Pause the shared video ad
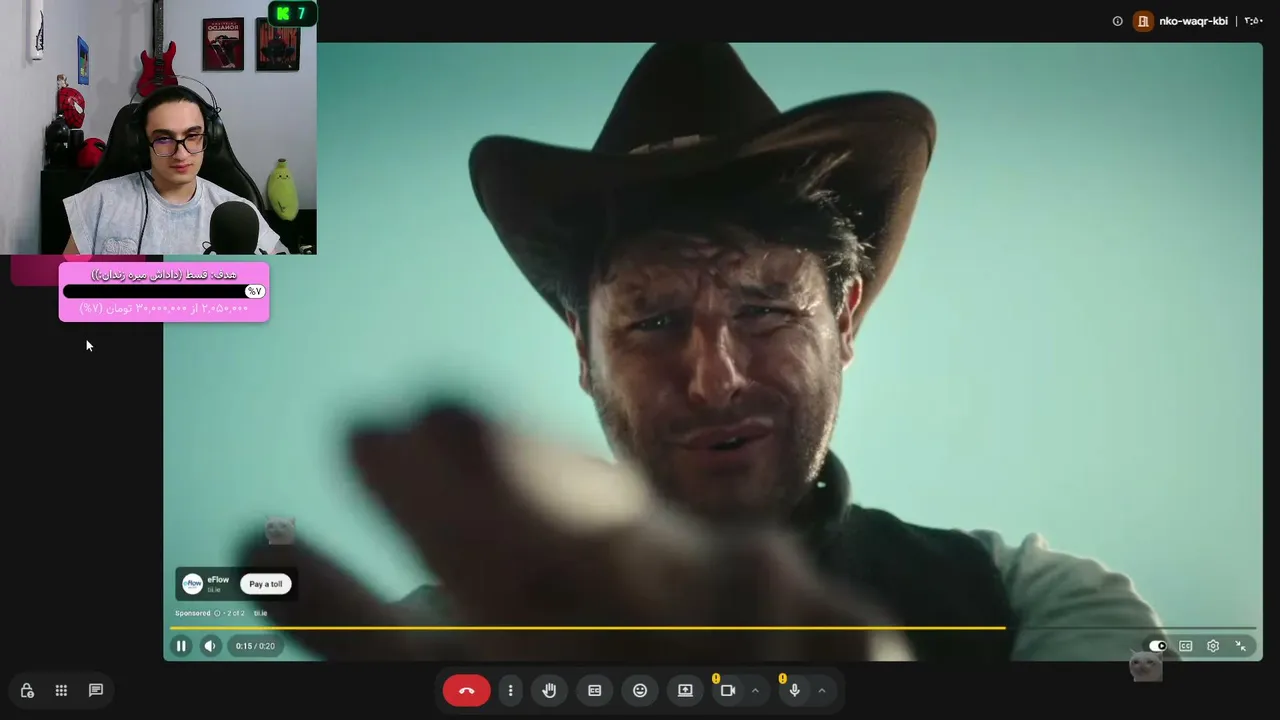Viewport: 1280px width, 720px height. point(181,646)
